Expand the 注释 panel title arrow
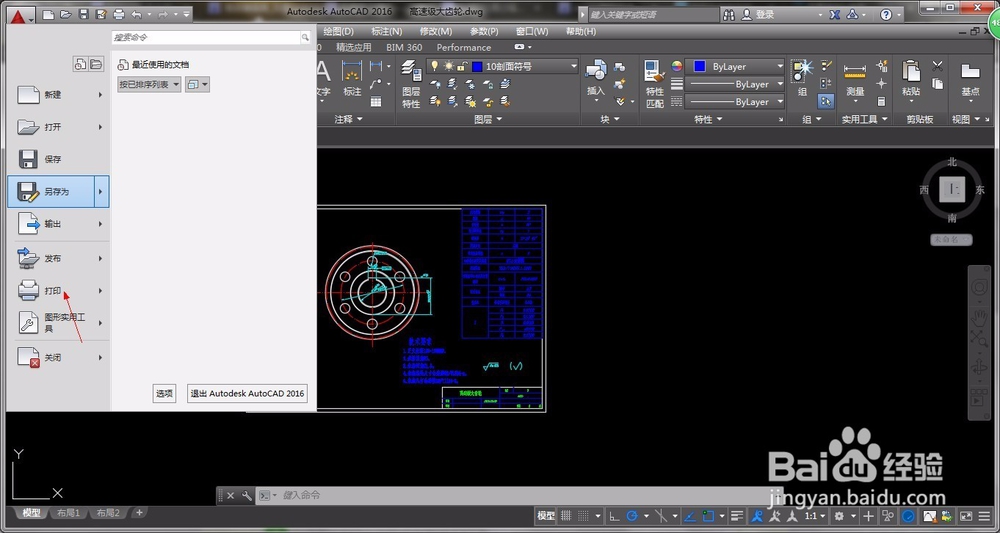This screenshot has width=1000, height=533. tap(359, 119)
